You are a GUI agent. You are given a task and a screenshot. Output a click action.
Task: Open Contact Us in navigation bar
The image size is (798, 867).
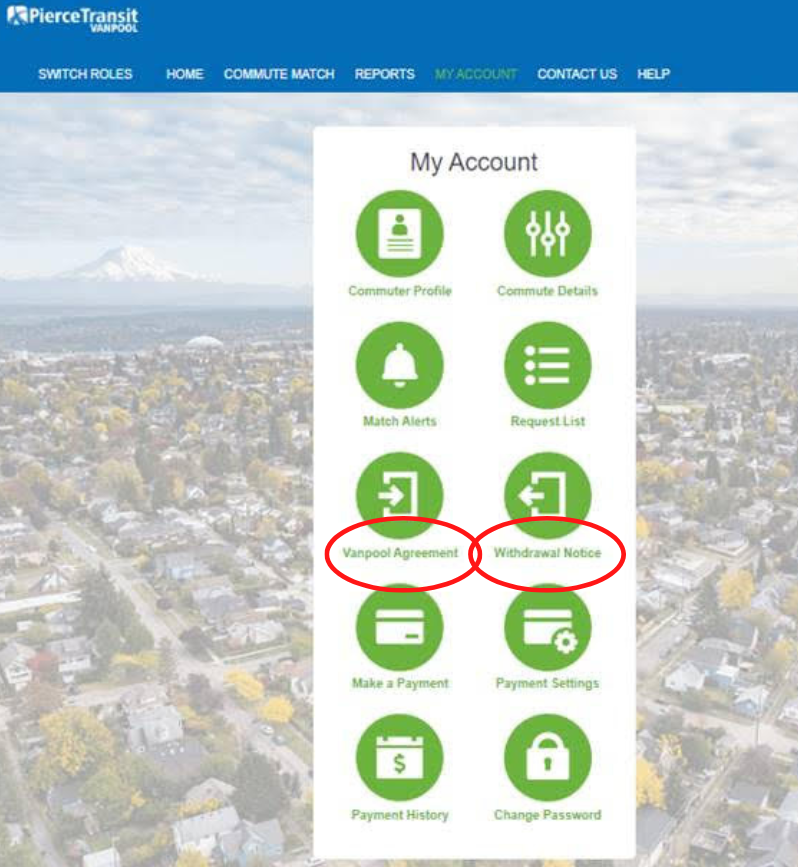click(x=577, y=74)
